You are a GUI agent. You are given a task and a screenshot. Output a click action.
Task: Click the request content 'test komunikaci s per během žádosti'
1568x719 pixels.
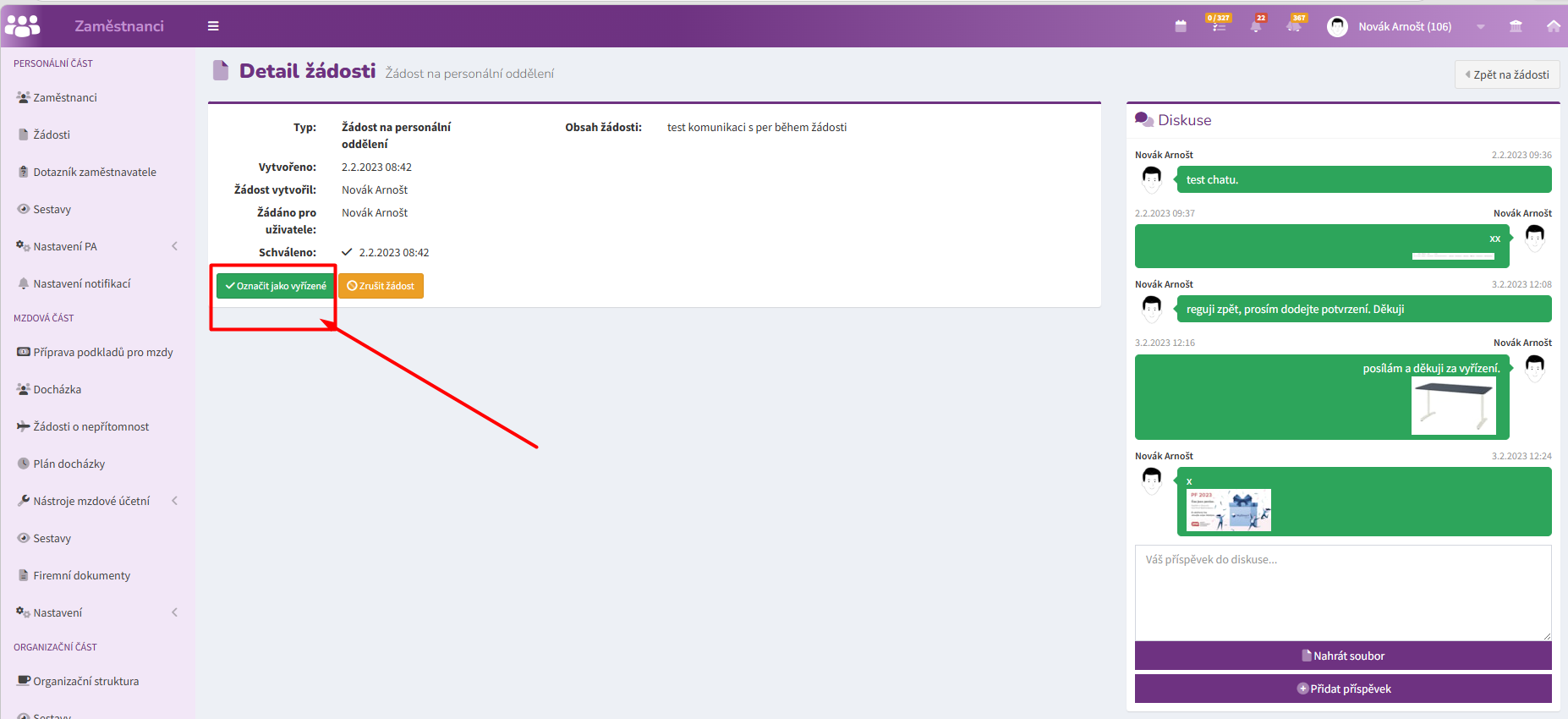[x=757, y=127]
